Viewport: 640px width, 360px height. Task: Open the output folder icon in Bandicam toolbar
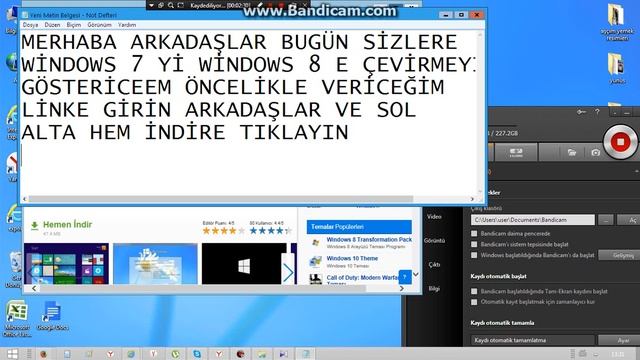tap(572, 153)
